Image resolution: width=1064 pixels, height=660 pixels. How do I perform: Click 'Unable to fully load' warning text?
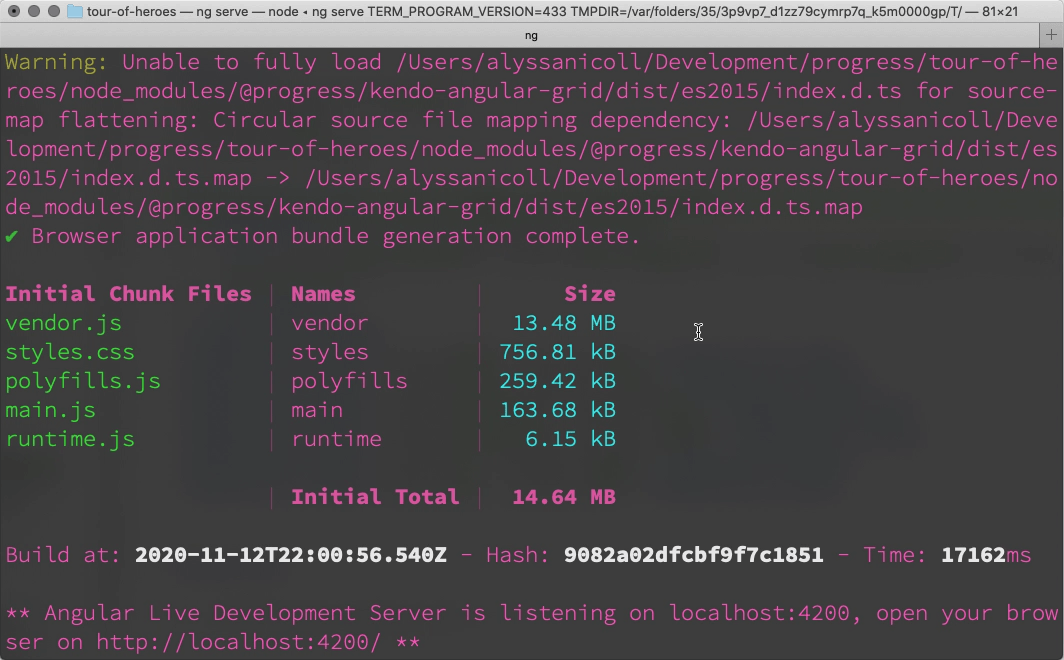tap(252, 62)
